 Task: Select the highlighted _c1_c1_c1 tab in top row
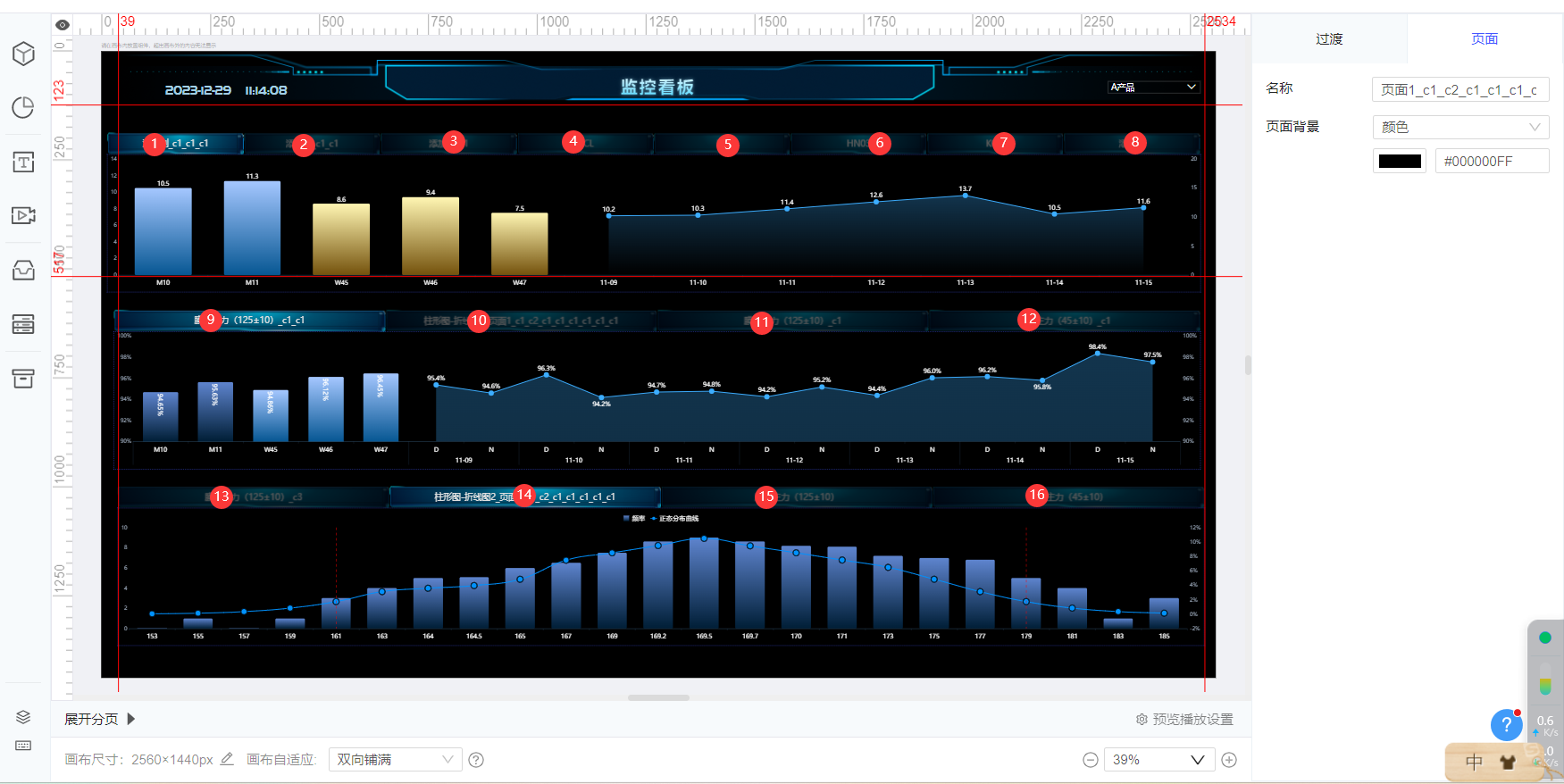coord(176,143)
